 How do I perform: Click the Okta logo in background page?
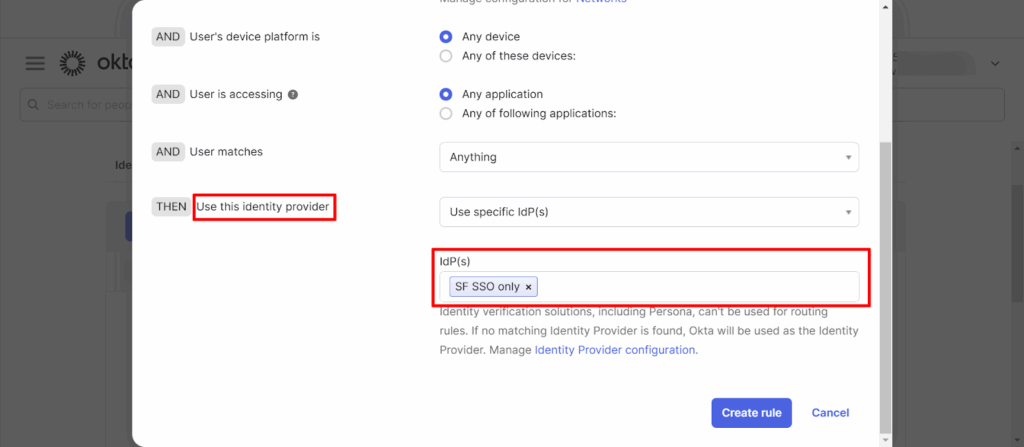tap(96, 63)
